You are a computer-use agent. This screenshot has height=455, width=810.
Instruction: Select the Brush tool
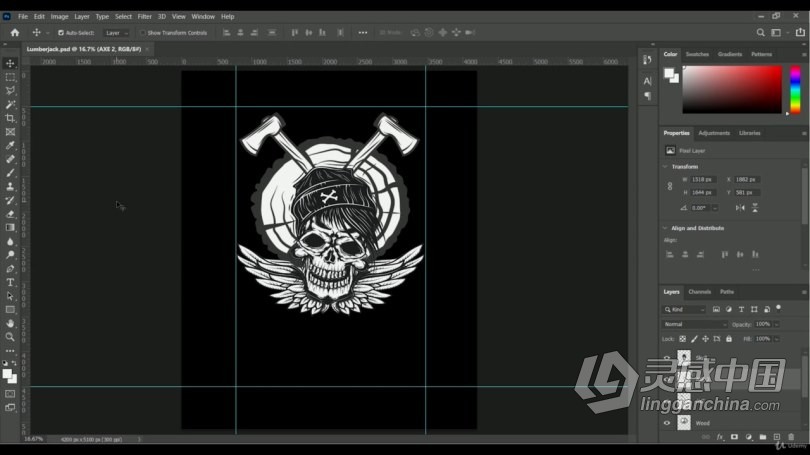coord(10,173)
